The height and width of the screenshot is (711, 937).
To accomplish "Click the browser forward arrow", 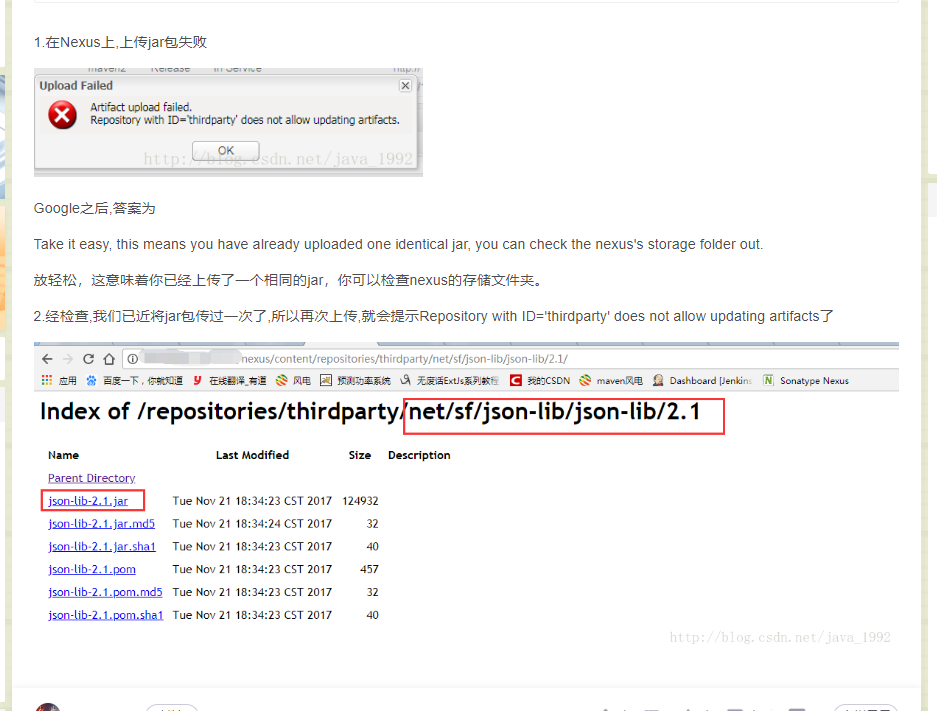I will (68, 358).
